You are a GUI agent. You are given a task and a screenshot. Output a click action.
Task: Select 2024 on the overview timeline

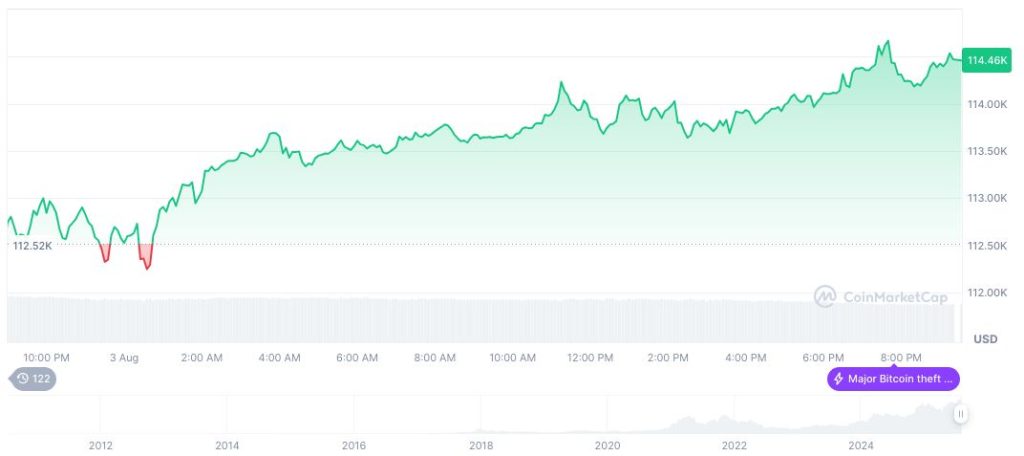[x=861, y=445]
